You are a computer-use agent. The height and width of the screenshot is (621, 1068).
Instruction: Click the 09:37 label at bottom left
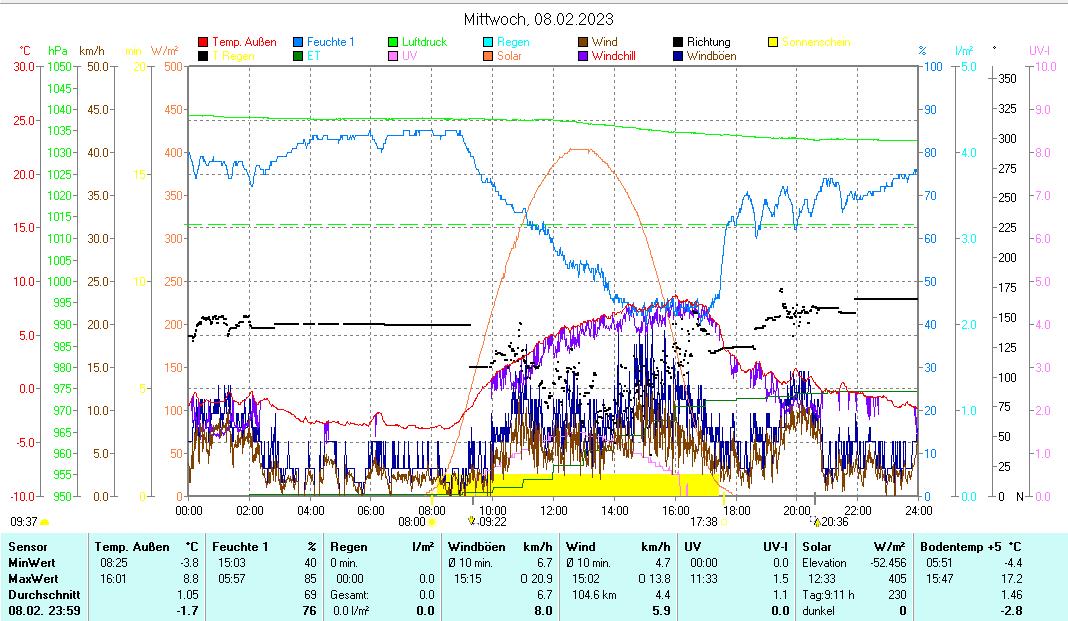24,521
